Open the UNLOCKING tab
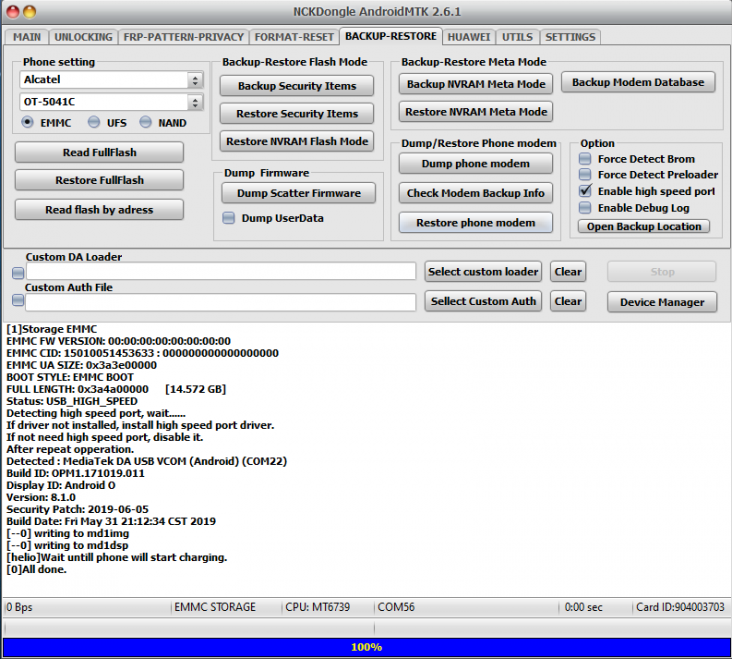The width and height of the screenshot is (732, 659). pos(84,37)
